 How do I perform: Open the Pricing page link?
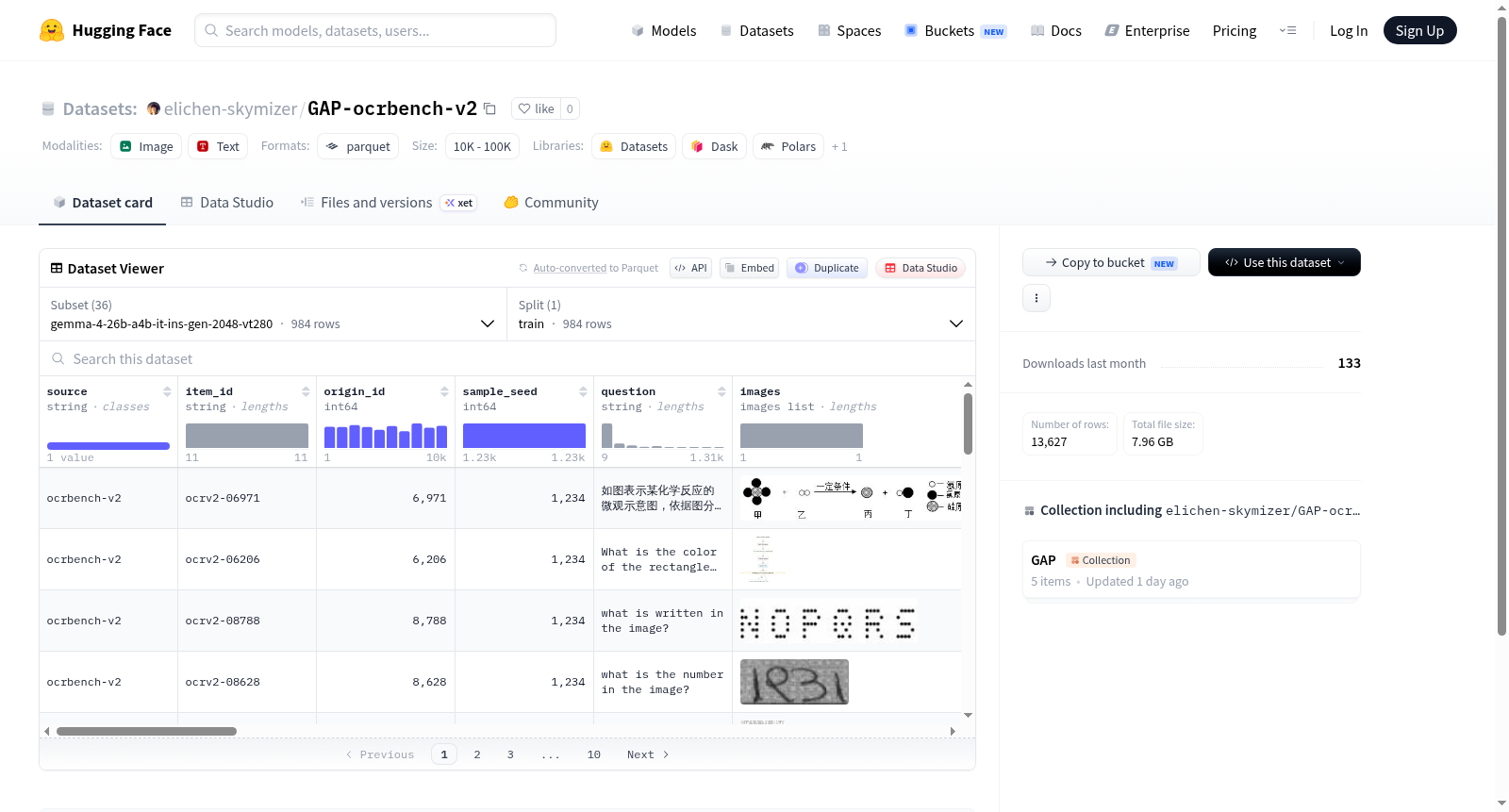(x=1235, y=30)
